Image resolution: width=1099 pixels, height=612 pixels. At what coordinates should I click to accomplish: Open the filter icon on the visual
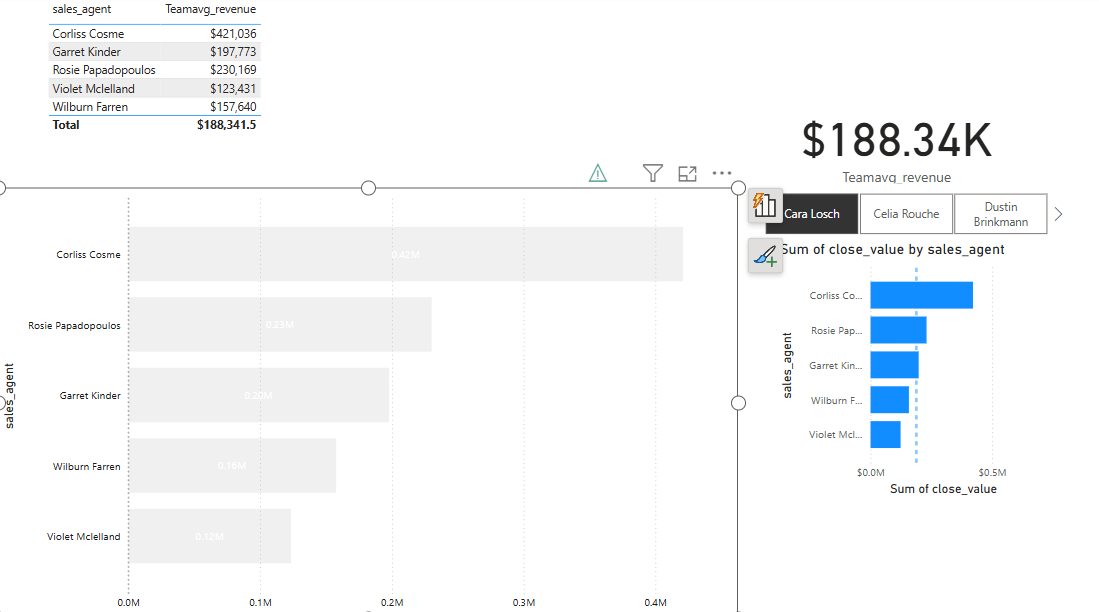(653, 173)
